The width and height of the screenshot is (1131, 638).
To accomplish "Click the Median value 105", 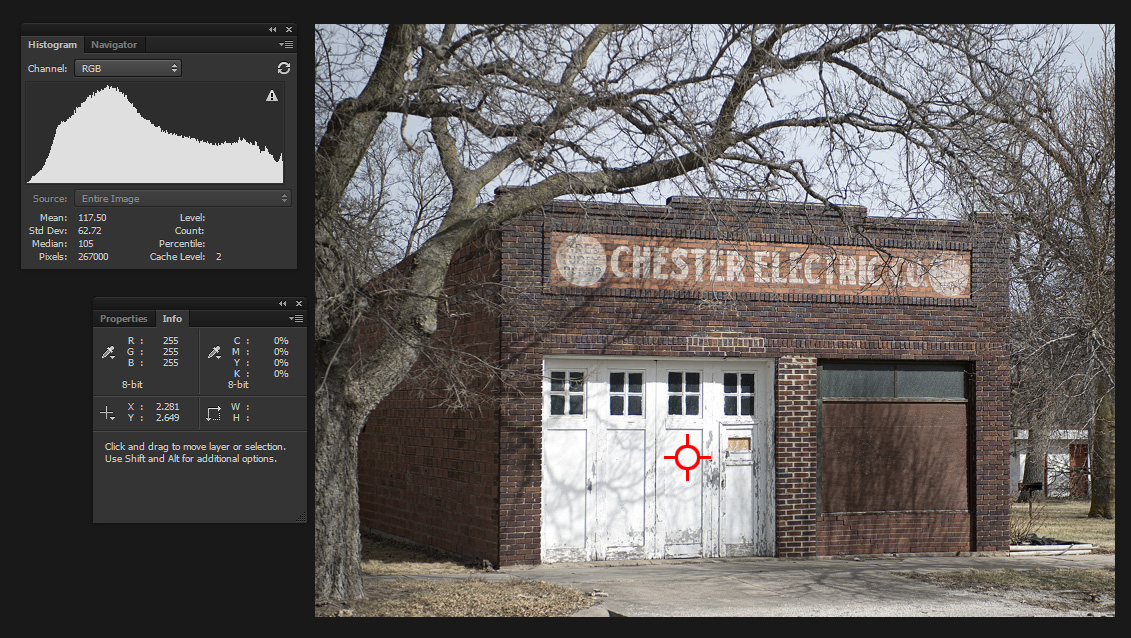I will point(86,244).
